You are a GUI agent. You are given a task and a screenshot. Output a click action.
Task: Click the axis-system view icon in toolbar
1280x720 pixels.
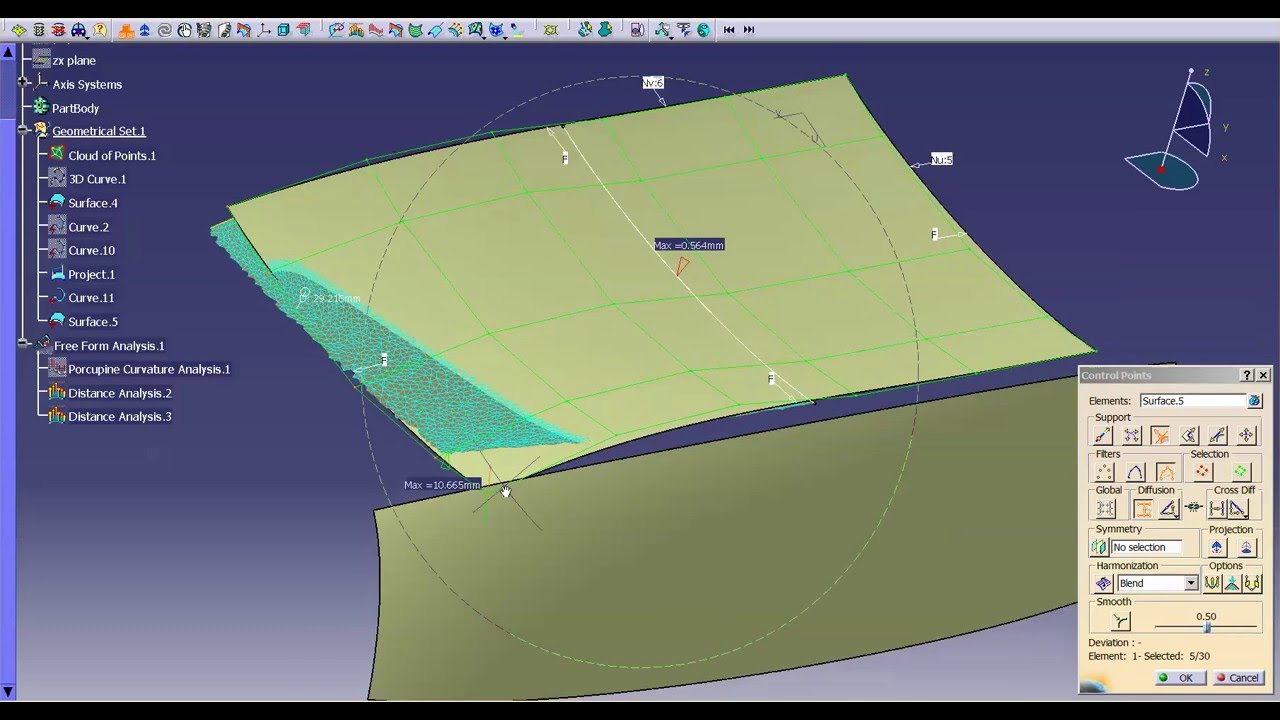(x=263, y=30)
